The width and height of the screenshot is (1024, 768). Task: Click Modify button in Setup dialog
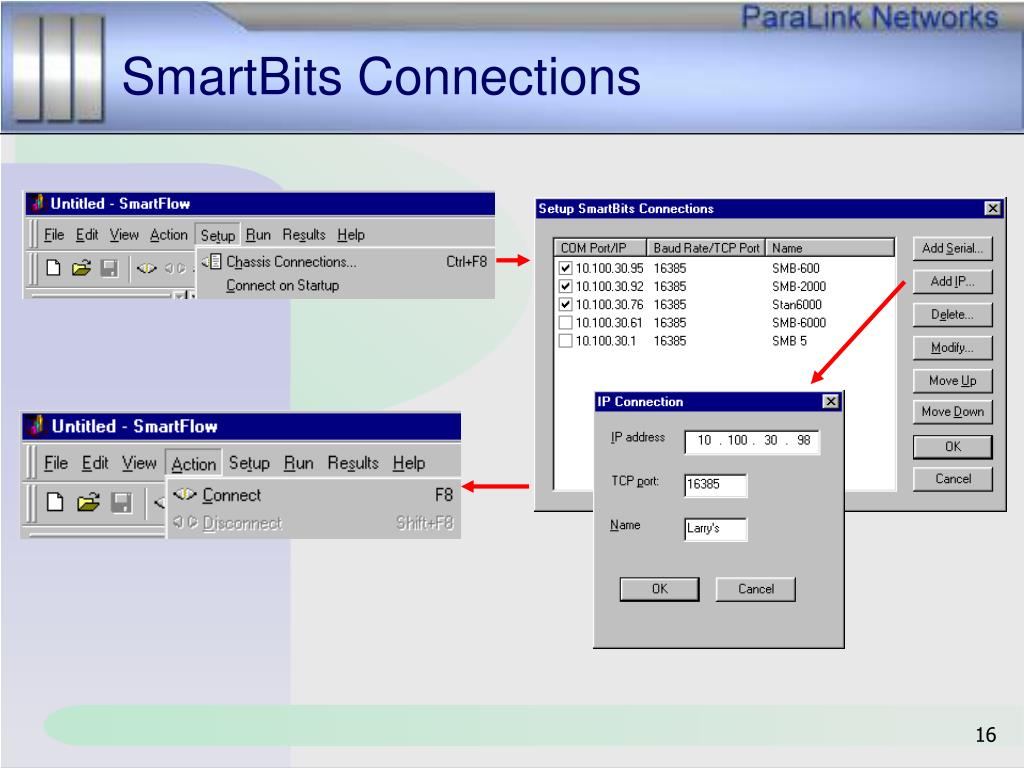click(952, 347)
